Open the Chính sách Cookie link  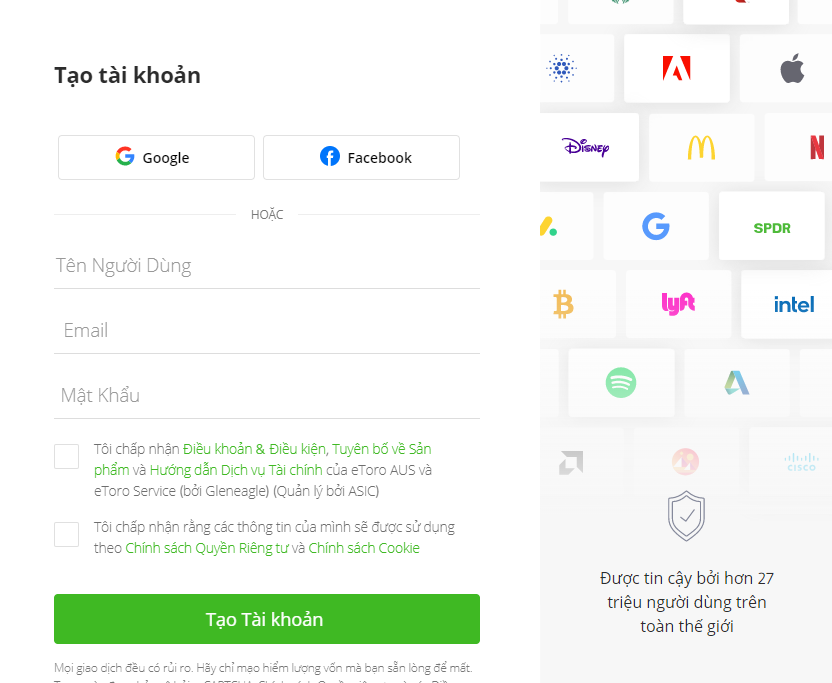click(364, 548)
